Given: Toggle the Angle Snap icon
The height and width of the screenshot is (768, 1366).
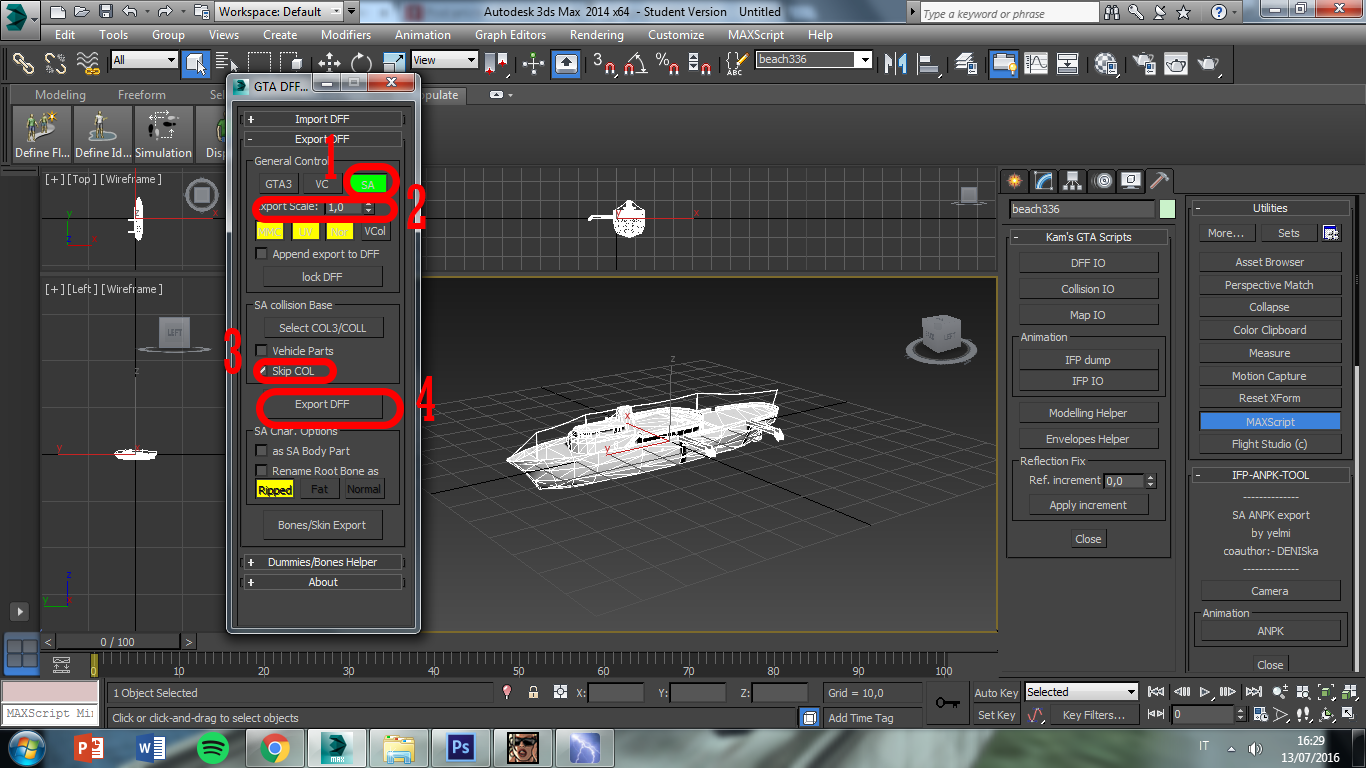Looking at the screenshot, I should pyautogui.click(x=635, y=63).
